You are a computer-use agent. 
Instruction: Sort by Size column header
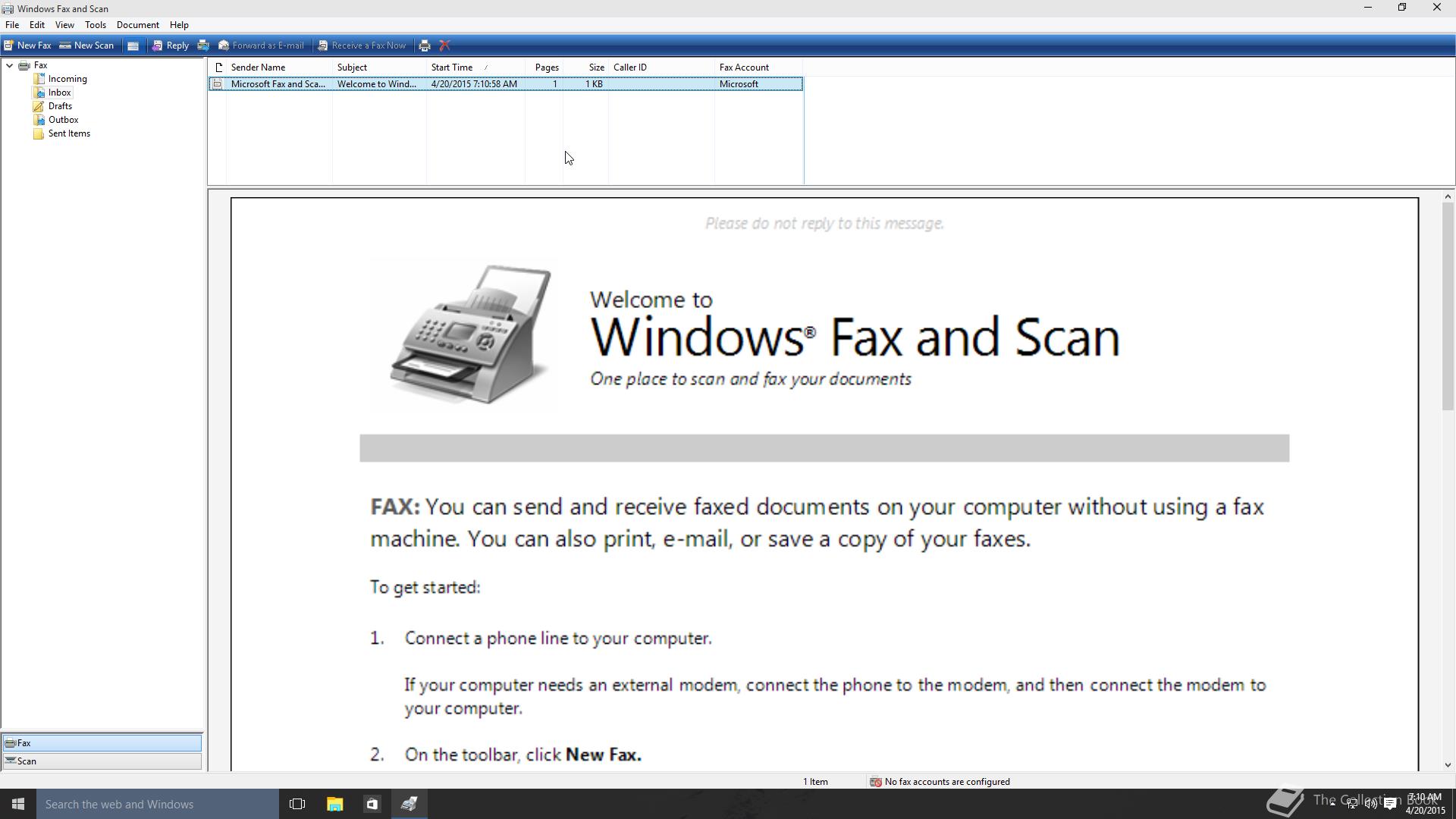(x=585, y=67)
